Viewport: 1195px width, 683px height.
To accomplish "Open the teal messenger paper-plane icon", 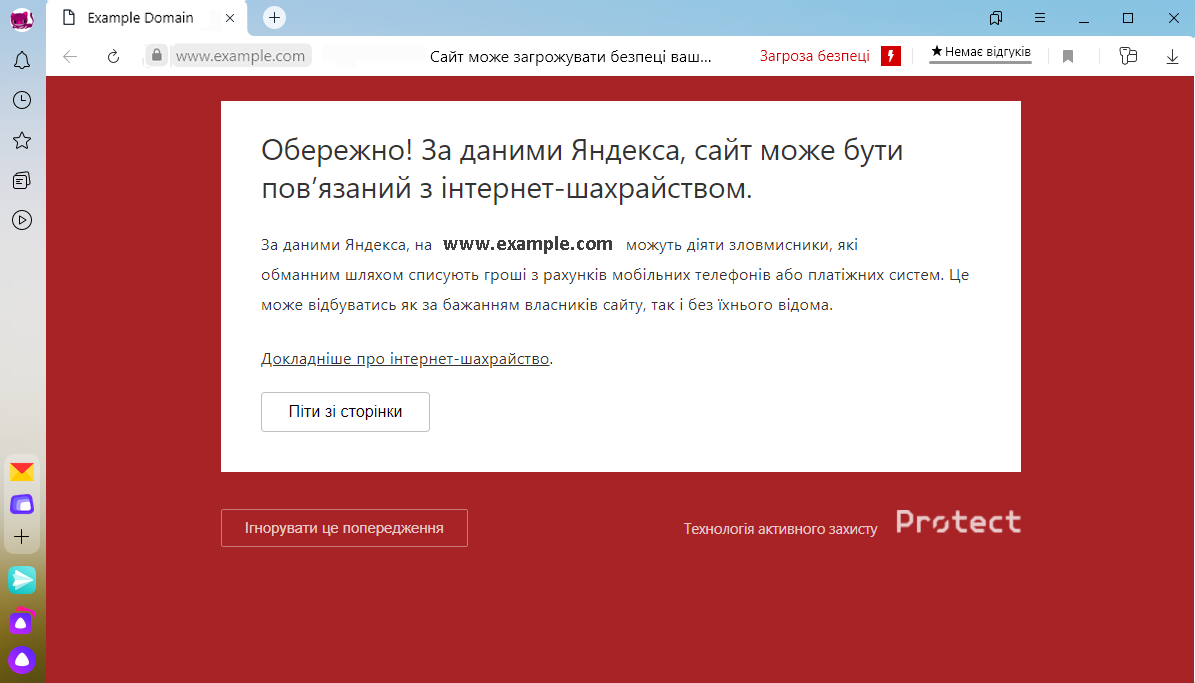I will click(22, 580).
